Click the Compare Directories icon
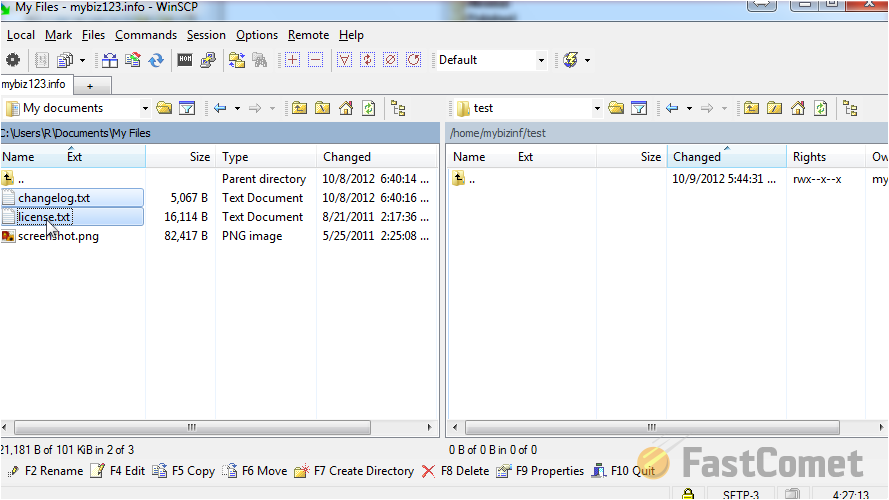 point(110,60)
